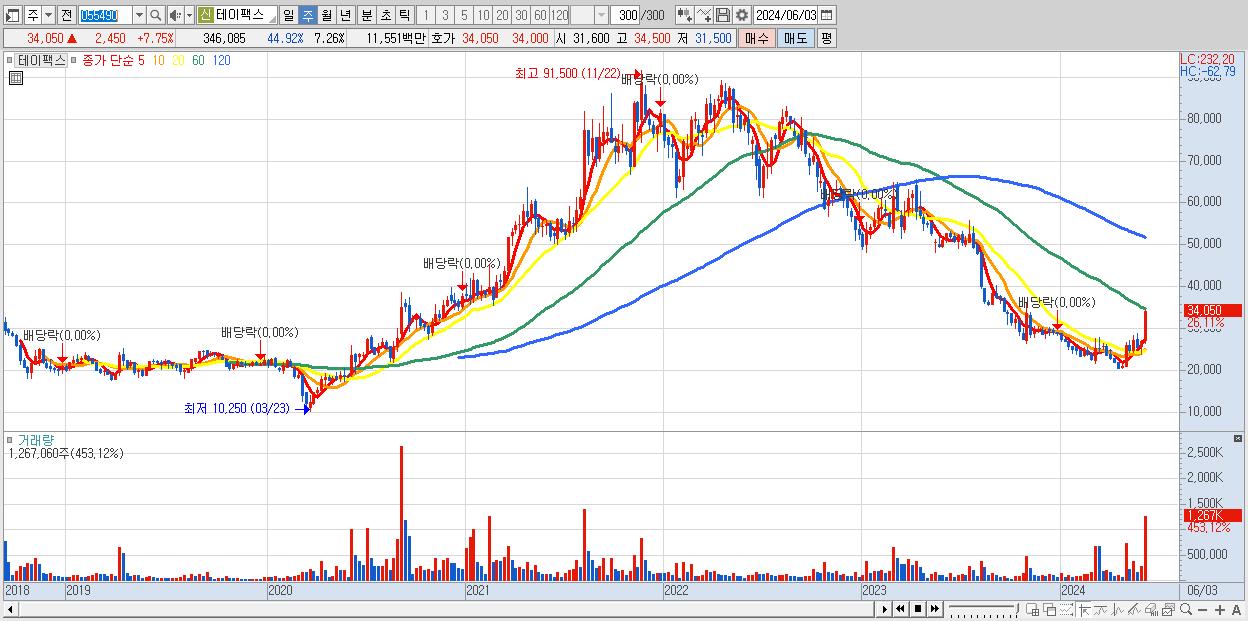
Task: Click the pencil drawing tool icon
Action: [x=1134, y=610]
